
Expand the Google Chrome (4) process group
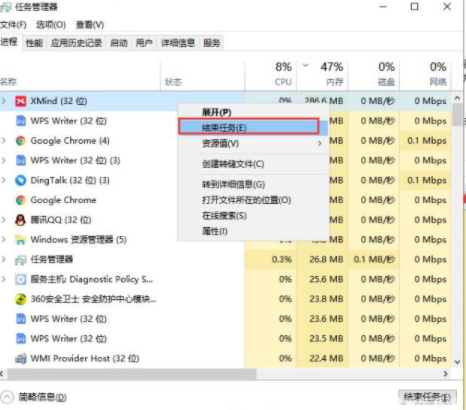click(x=4, y=141)
